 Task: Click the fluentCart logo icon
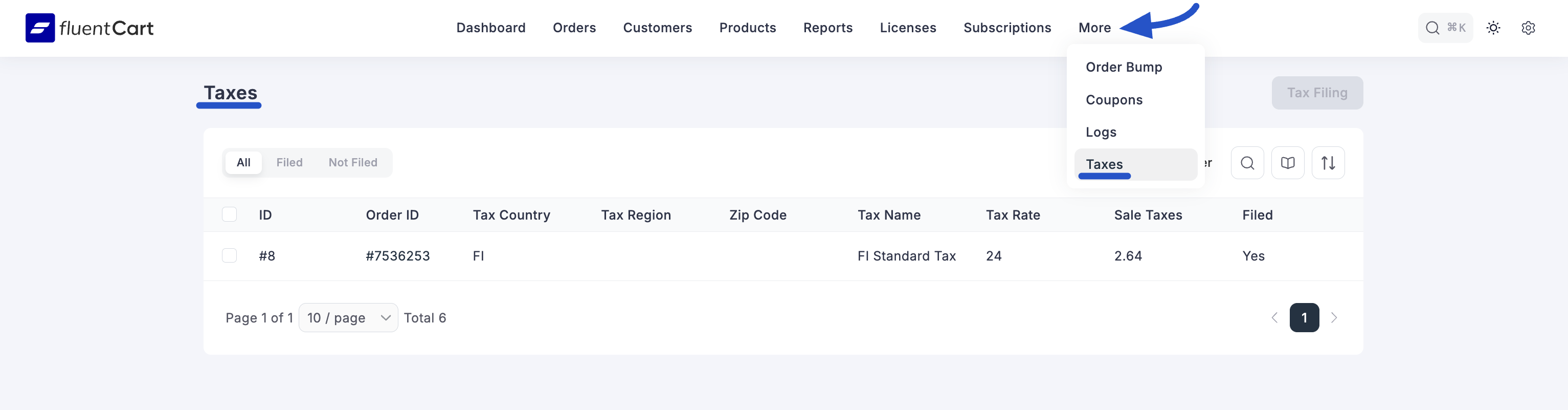pos(40,28)
